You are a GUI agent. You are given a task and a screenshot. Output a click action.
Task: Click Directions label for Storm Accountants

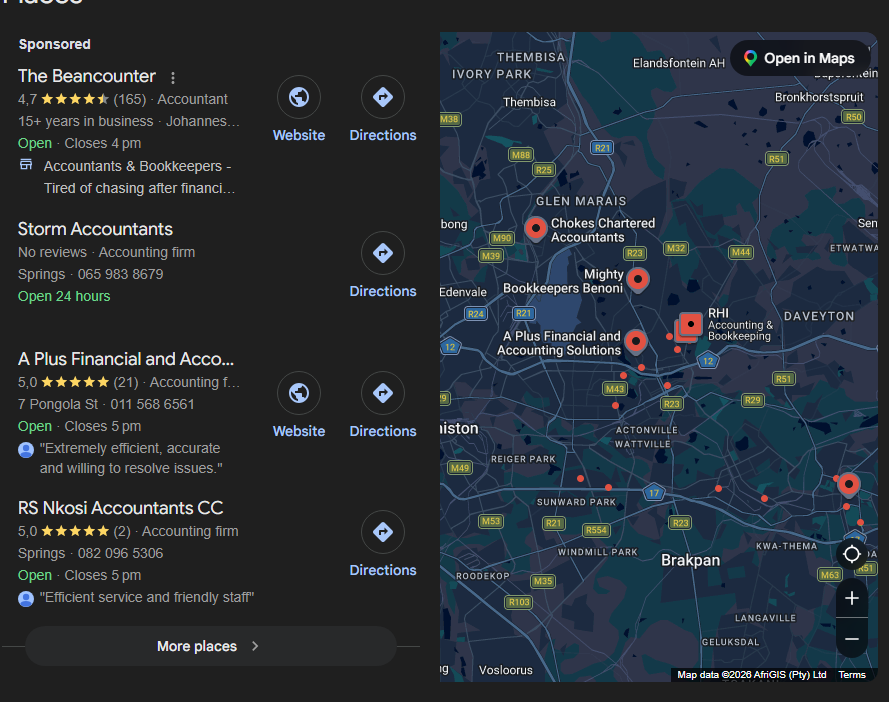[383, 291]
